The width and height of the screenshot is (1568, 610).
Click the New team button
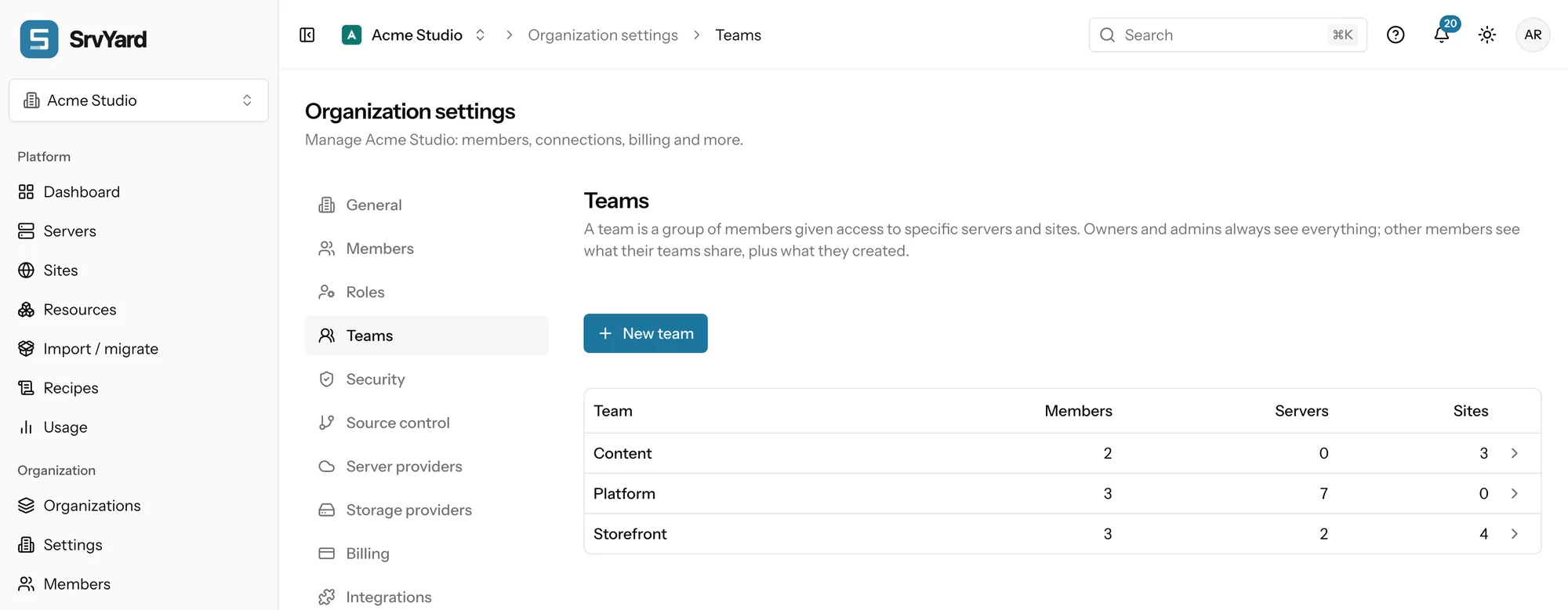tap(645, 333)
